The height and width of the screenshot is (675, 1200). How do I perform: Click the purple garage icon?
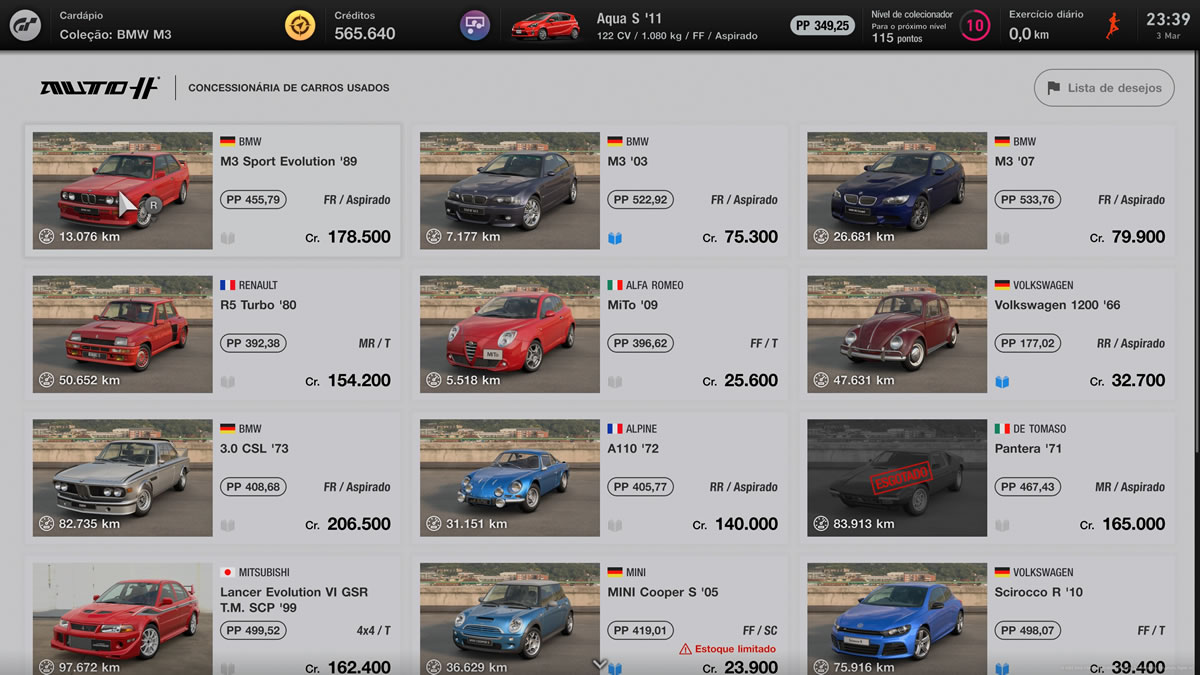point(475,25)
